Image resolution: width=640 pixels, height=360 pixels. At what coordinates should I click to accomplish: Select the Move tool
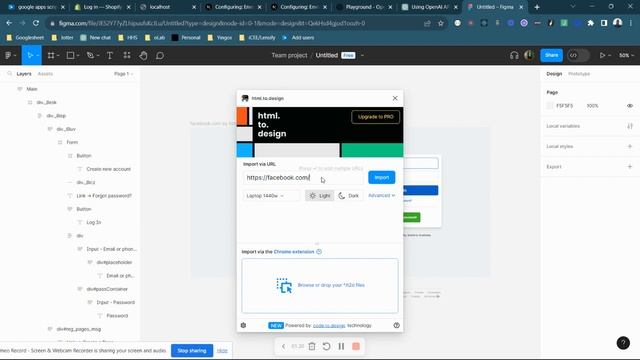pyautogui.click(x=30, y=55)
